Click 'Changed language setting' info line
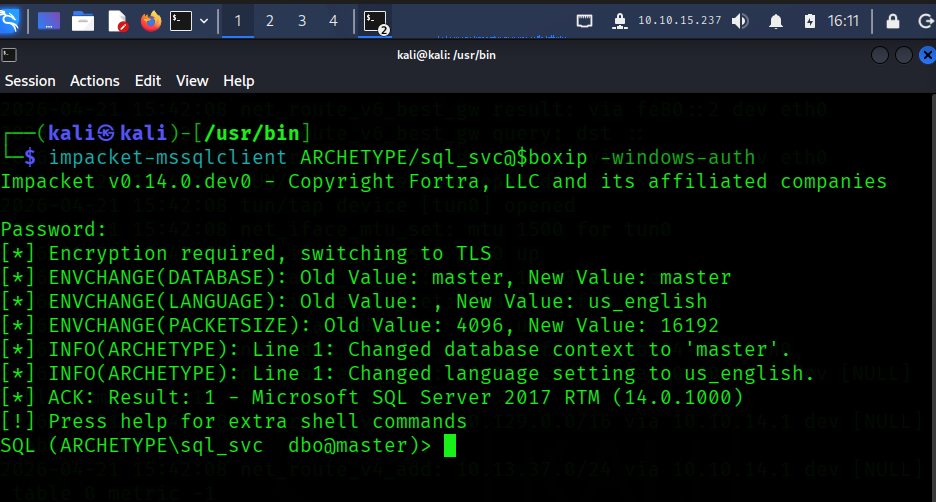The image size is (936, 502). point(408,373)
